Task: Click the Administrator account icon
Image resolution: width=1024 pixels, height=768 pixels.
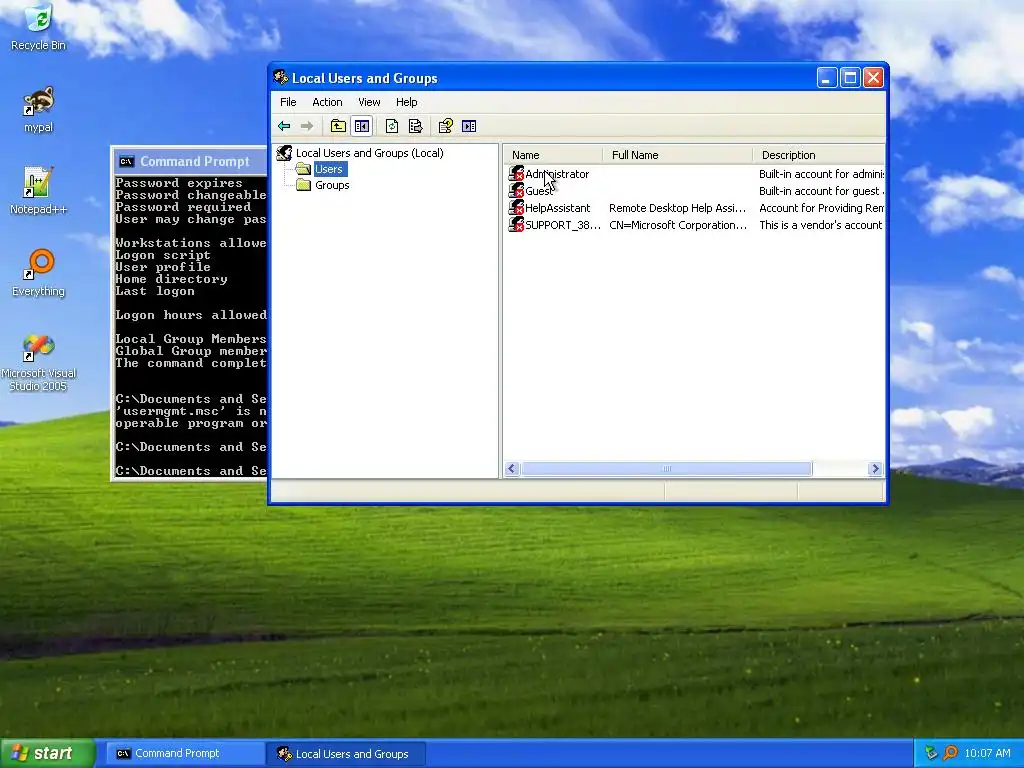Action: point(516,174)
